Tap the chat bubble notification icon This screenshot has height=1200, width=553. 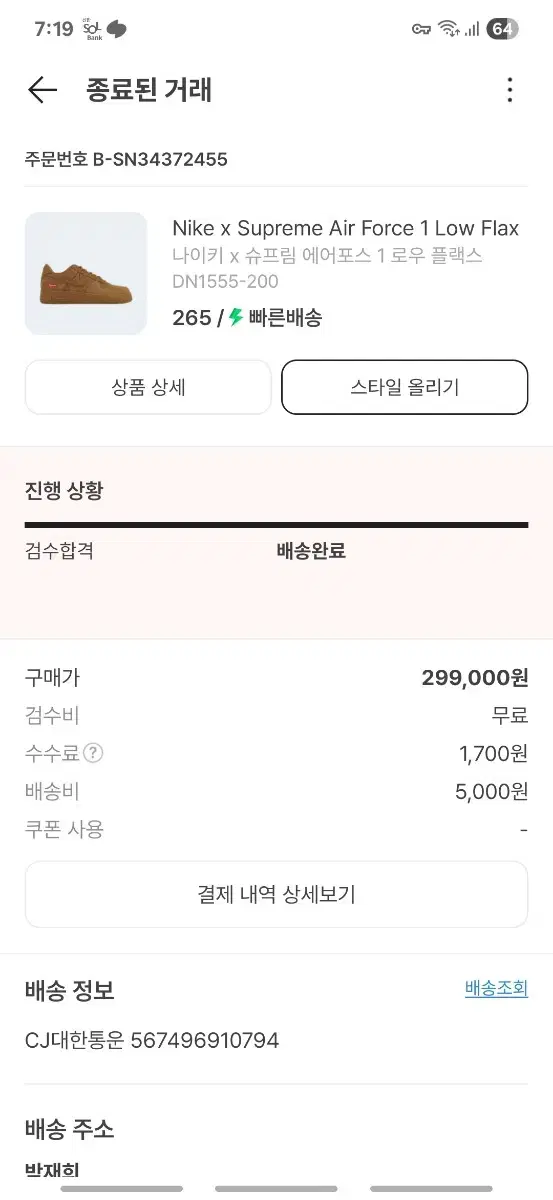[x=117, y=29]
